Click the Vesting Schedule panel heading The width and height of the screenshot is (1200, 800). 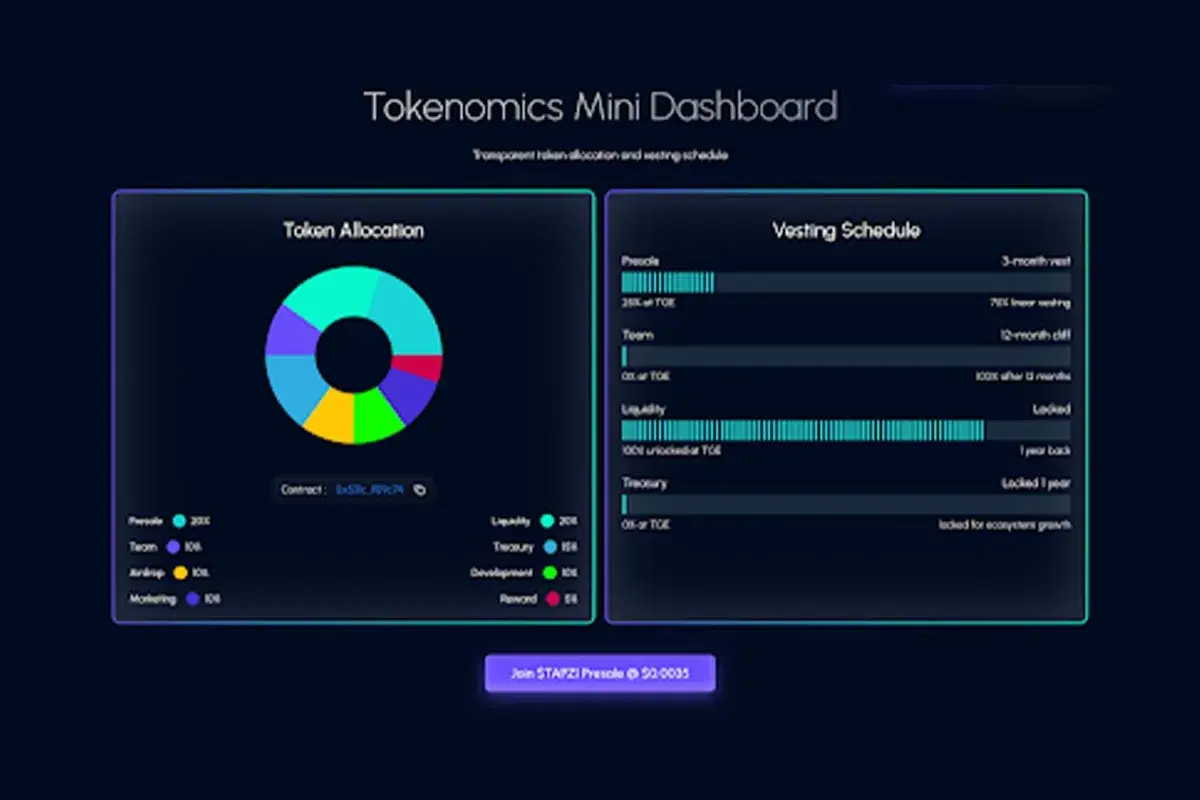pyautogui.click(x=846, y=231)
